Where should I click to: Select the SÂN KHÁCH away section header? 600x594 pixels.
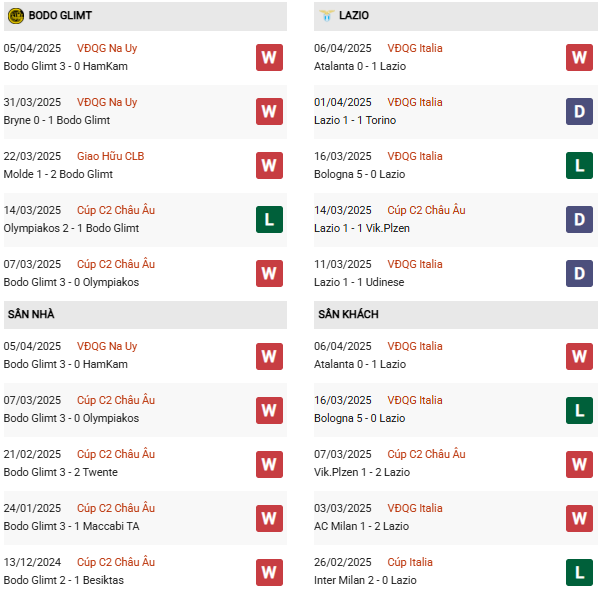pos(348,314)
